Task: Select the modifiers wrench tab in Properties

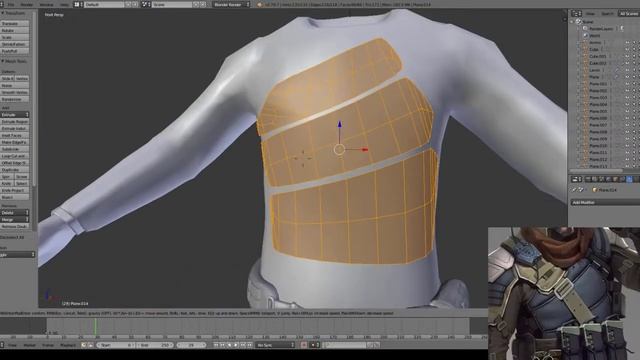Action: click(629, 179)
